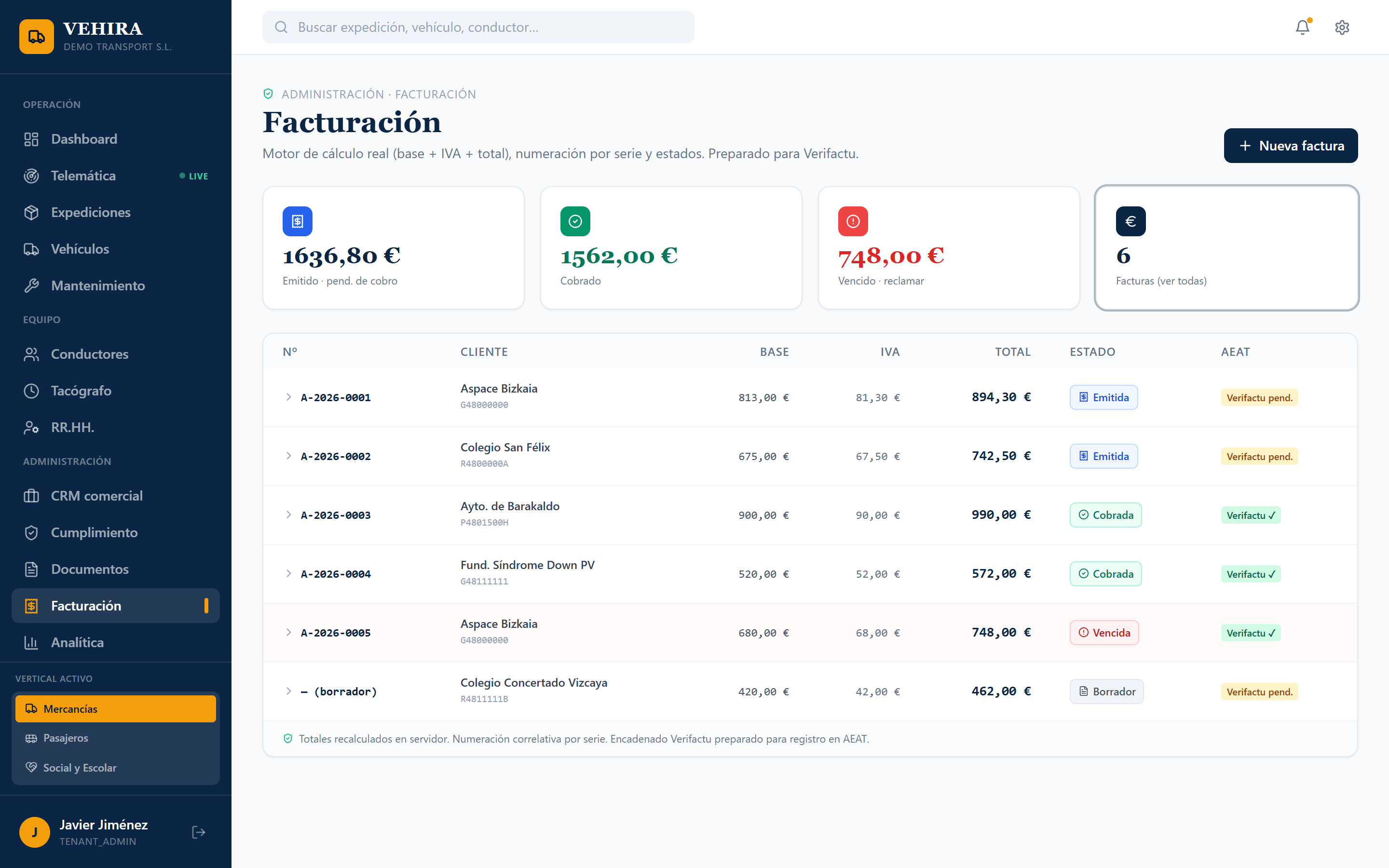Open the notifications bell
The image size is (1389, 868).
(x=1302, y=27)
